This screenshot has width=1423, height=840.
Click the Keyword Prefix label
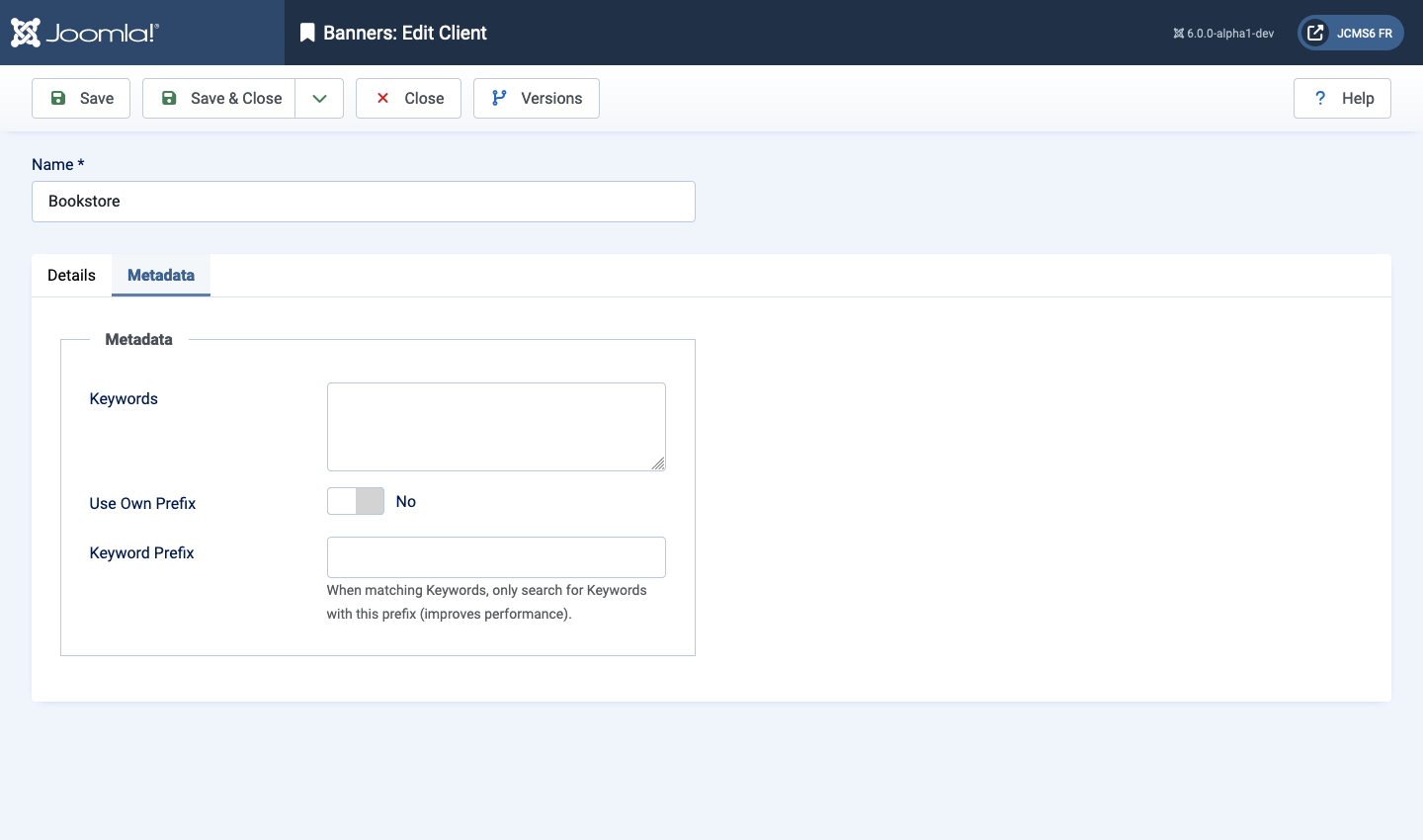(x=141, y=552)
